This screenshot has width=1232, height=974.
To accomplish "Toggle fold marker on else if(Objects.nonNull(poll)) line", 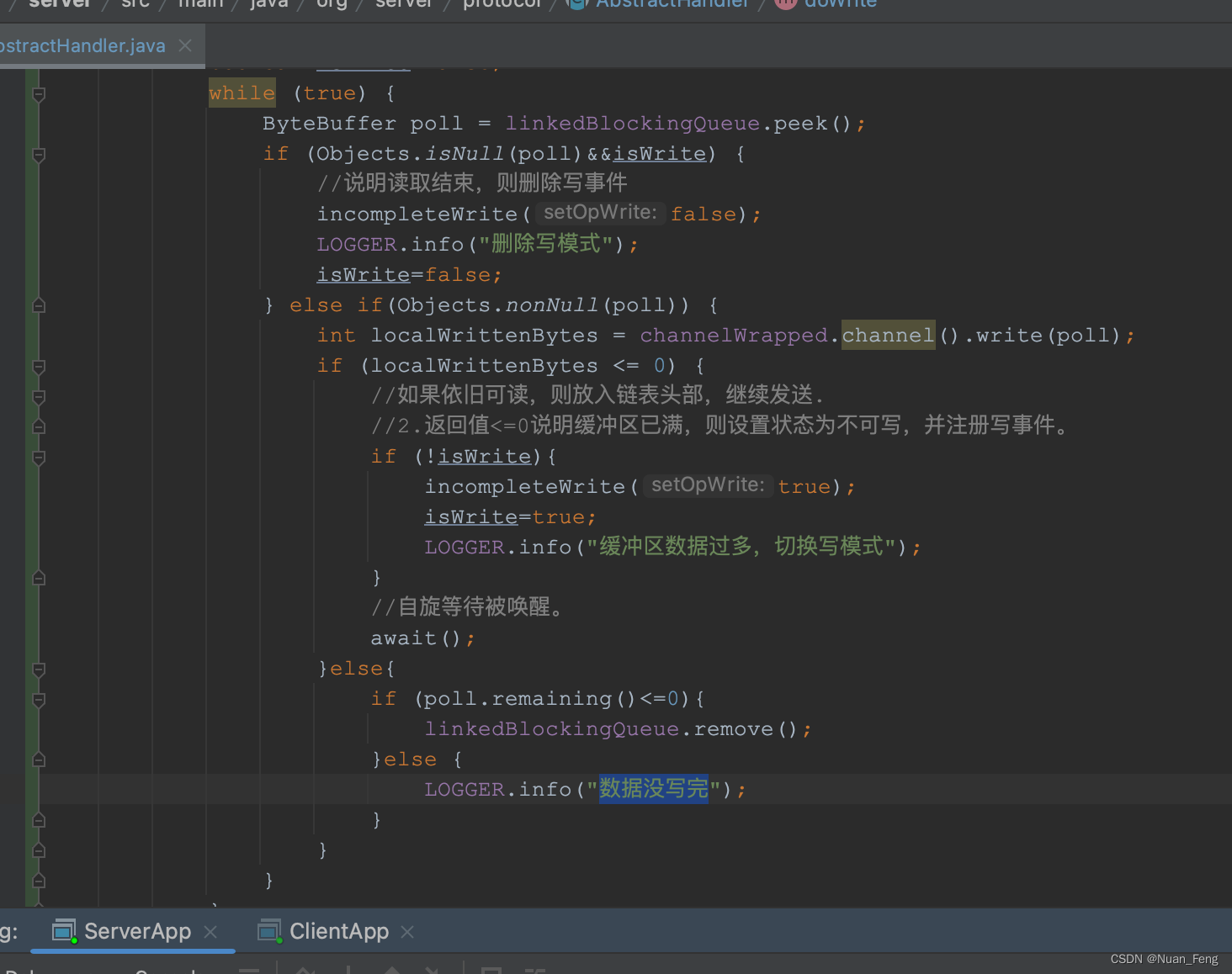I will pos(39,305).
